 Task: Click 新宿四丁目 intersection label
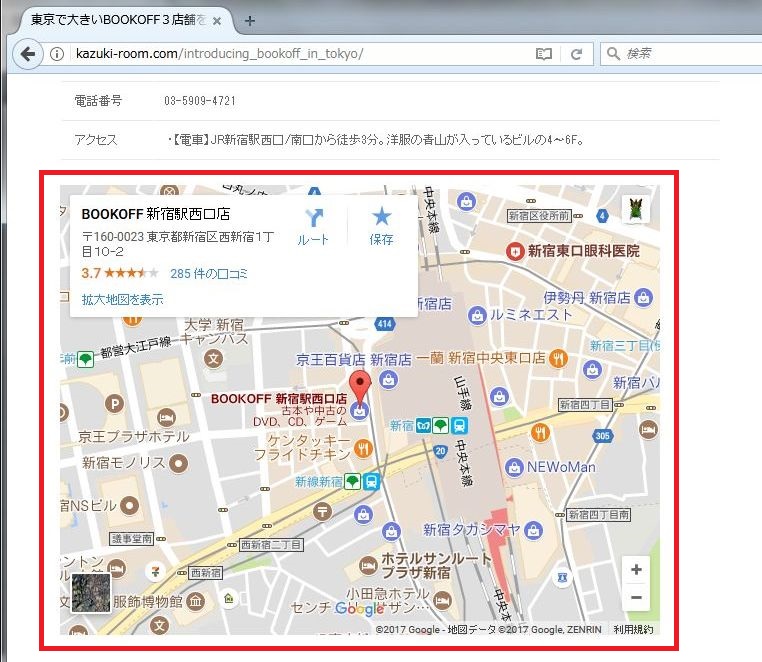click(x=584, y=404)
